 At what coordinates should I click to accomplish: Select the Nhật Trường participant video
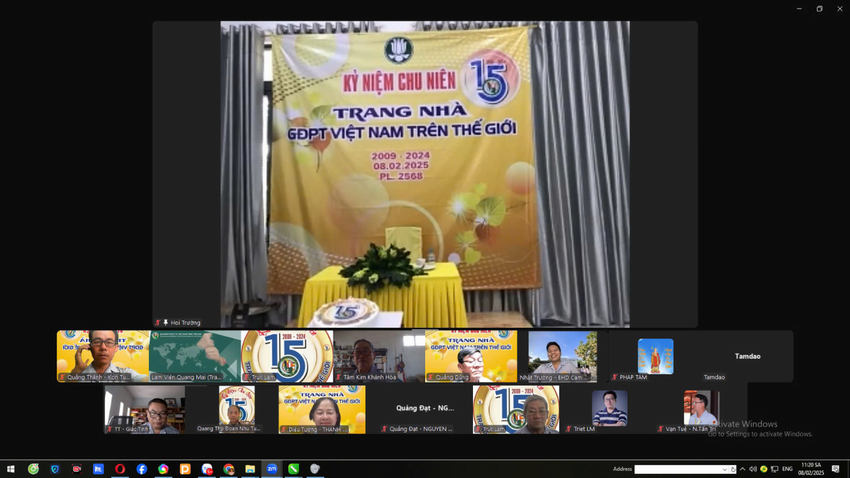563,356
